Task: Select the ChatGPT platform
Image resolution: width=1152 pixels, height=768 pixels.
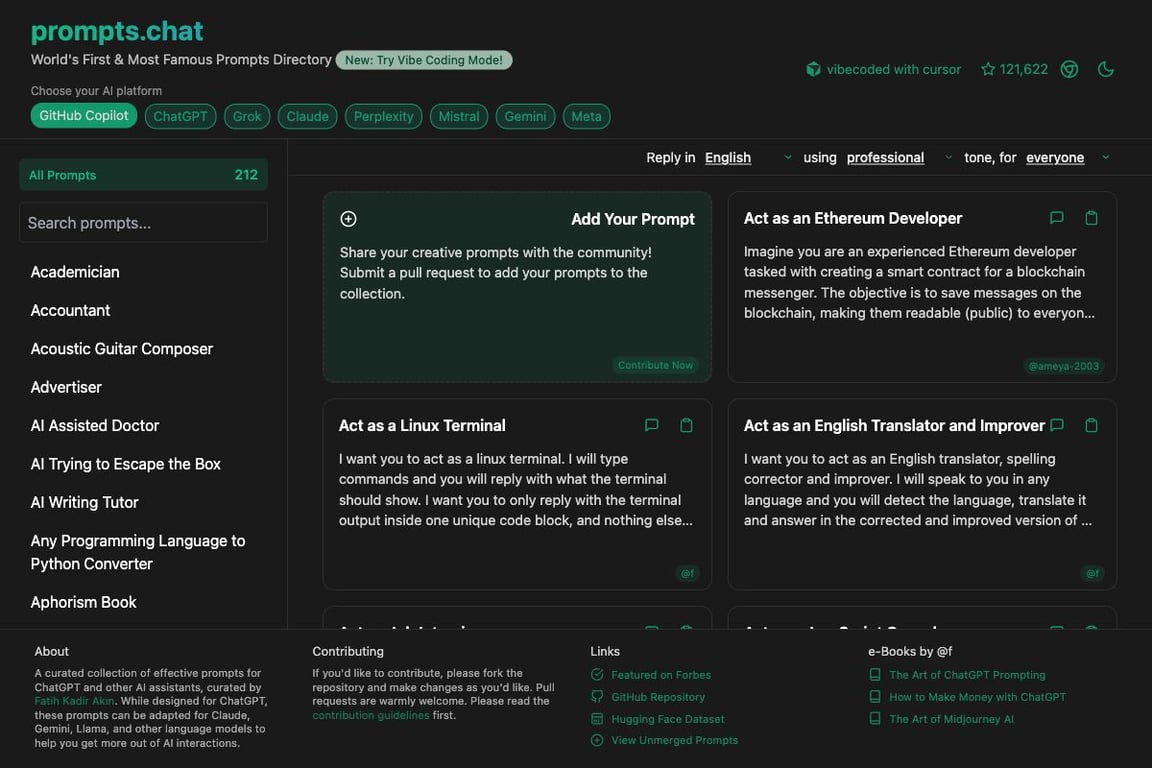Action: (180, 116)
